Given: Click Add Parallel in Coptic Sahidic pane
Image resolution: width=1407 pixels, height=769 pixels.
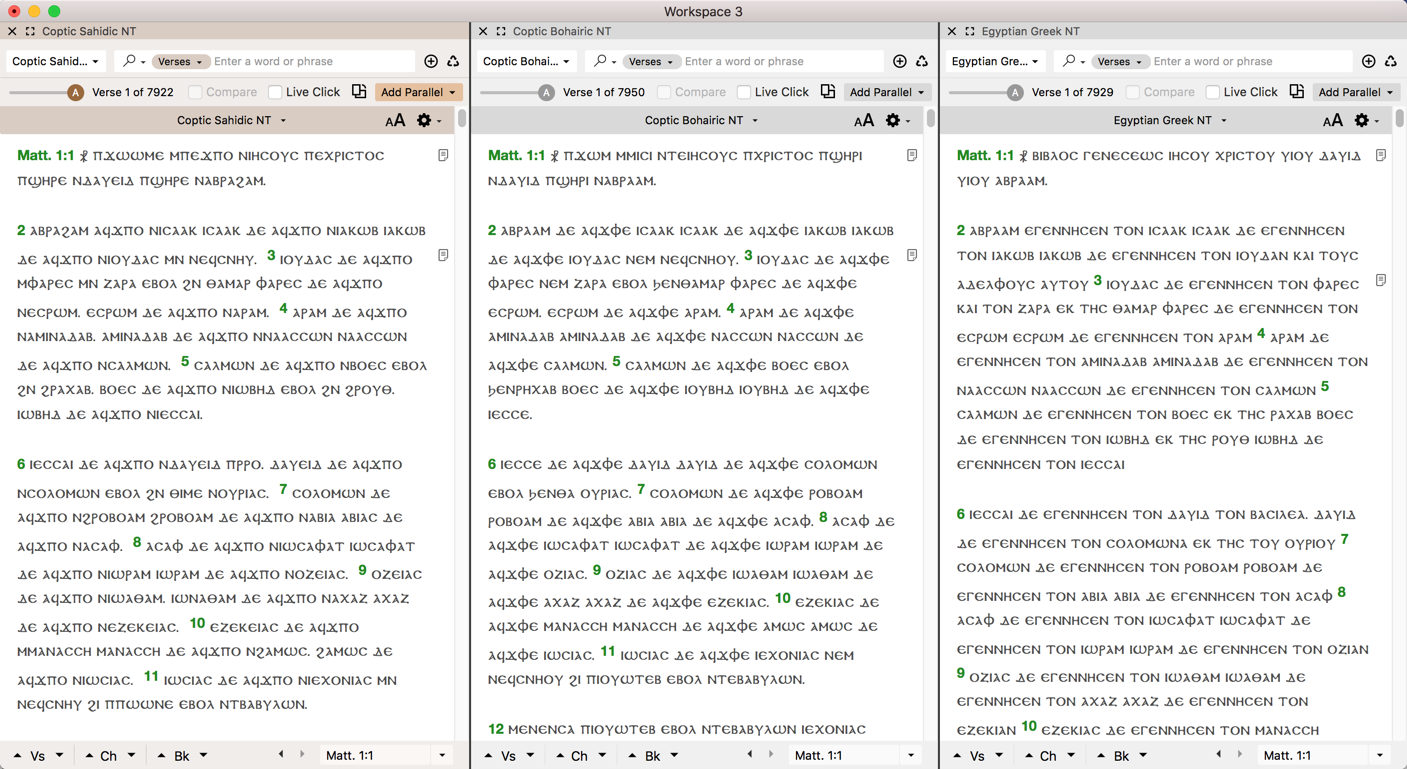Looking at the screenshot, I should (x=418, y=92).
